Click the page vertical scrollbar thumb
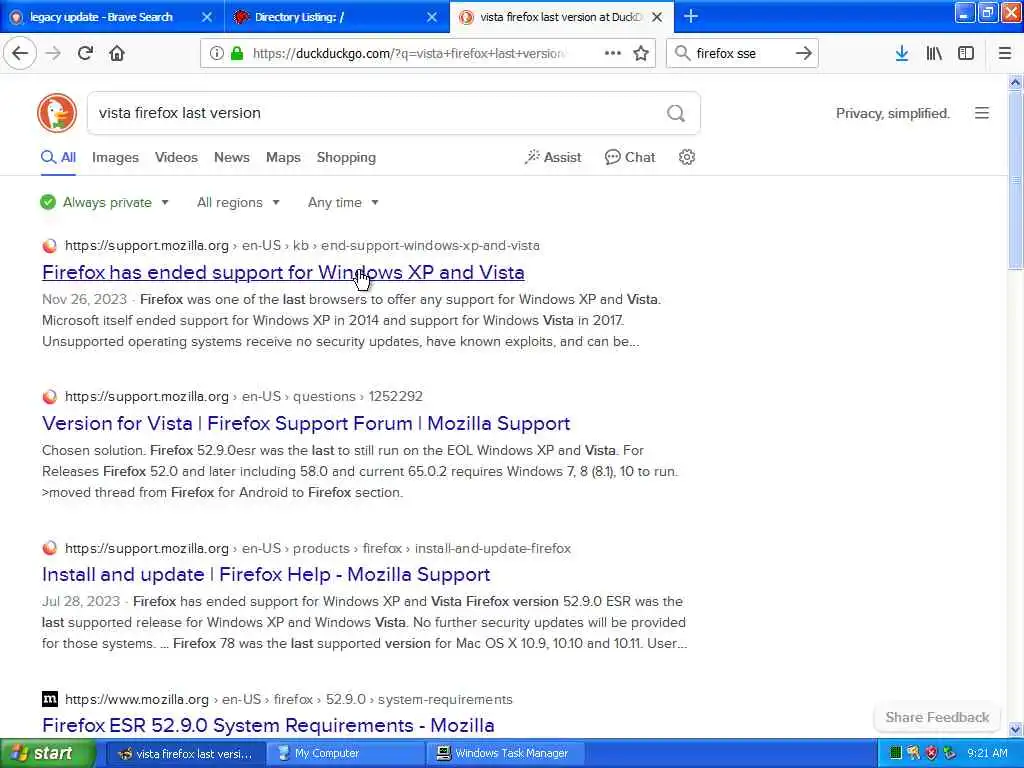1024x768 pixels. pos(1015,180)
